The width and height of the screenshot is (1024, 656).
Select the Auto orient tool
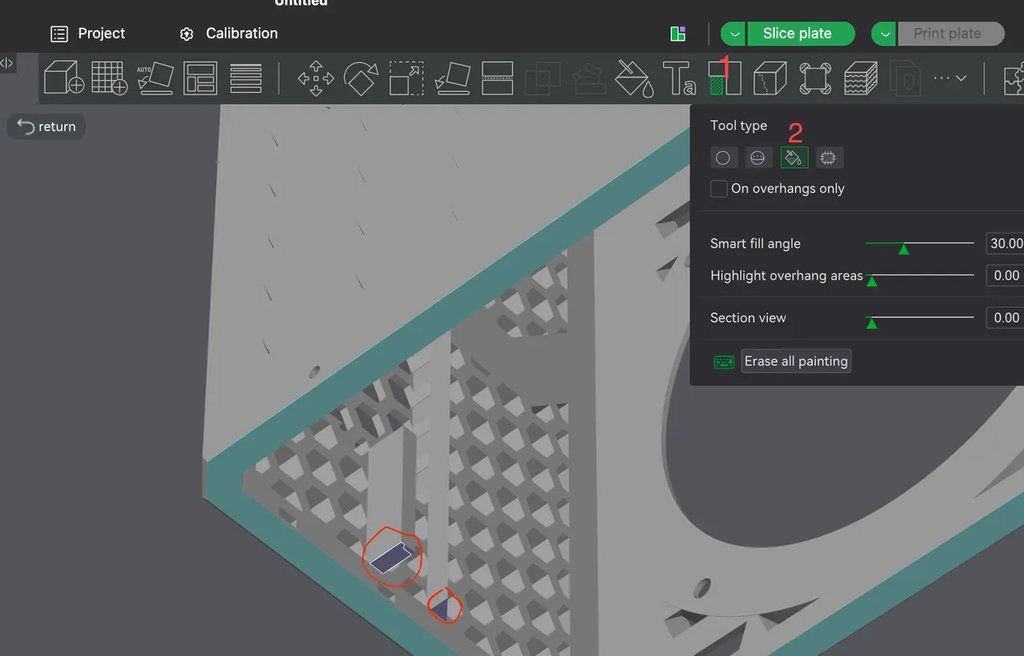(155, 78)
